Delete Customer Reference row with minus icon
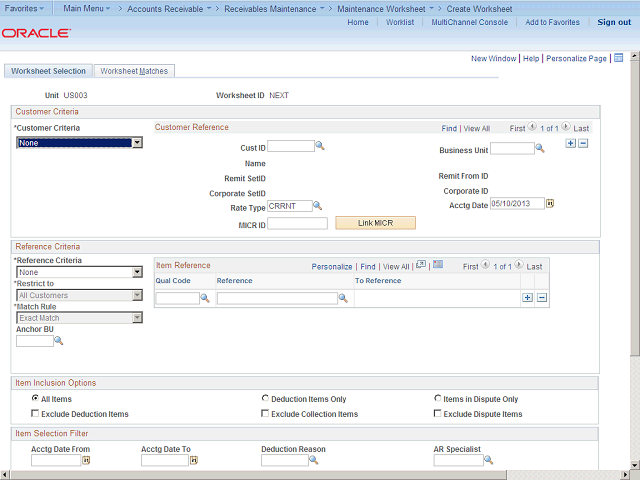Image resolution: width=640 pixels, height=480 pixels. (x=583, y=143)
